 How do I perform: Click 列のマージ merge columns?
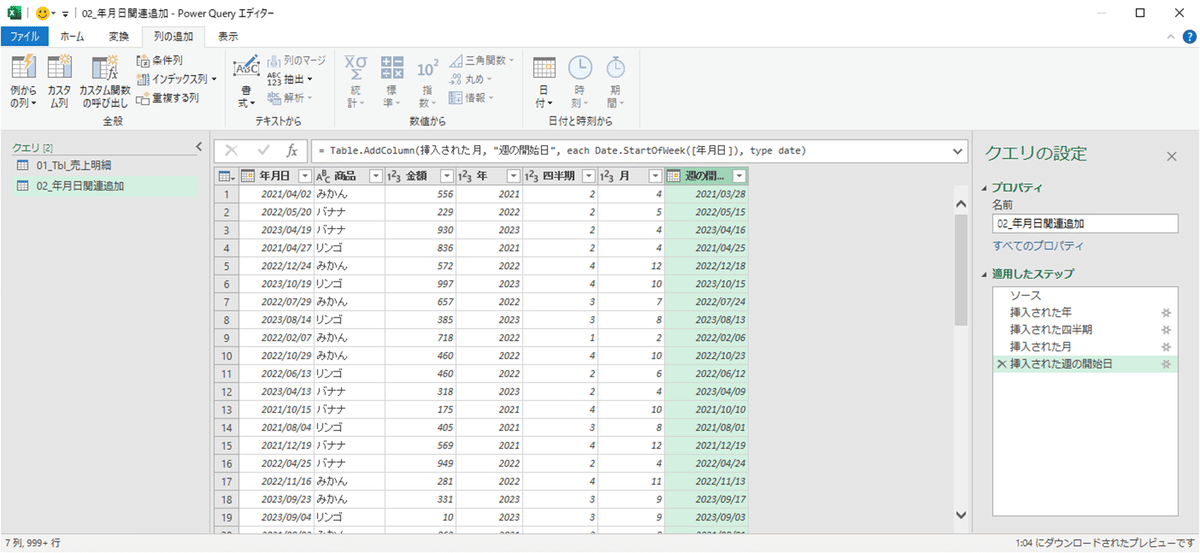click(297, 61)
